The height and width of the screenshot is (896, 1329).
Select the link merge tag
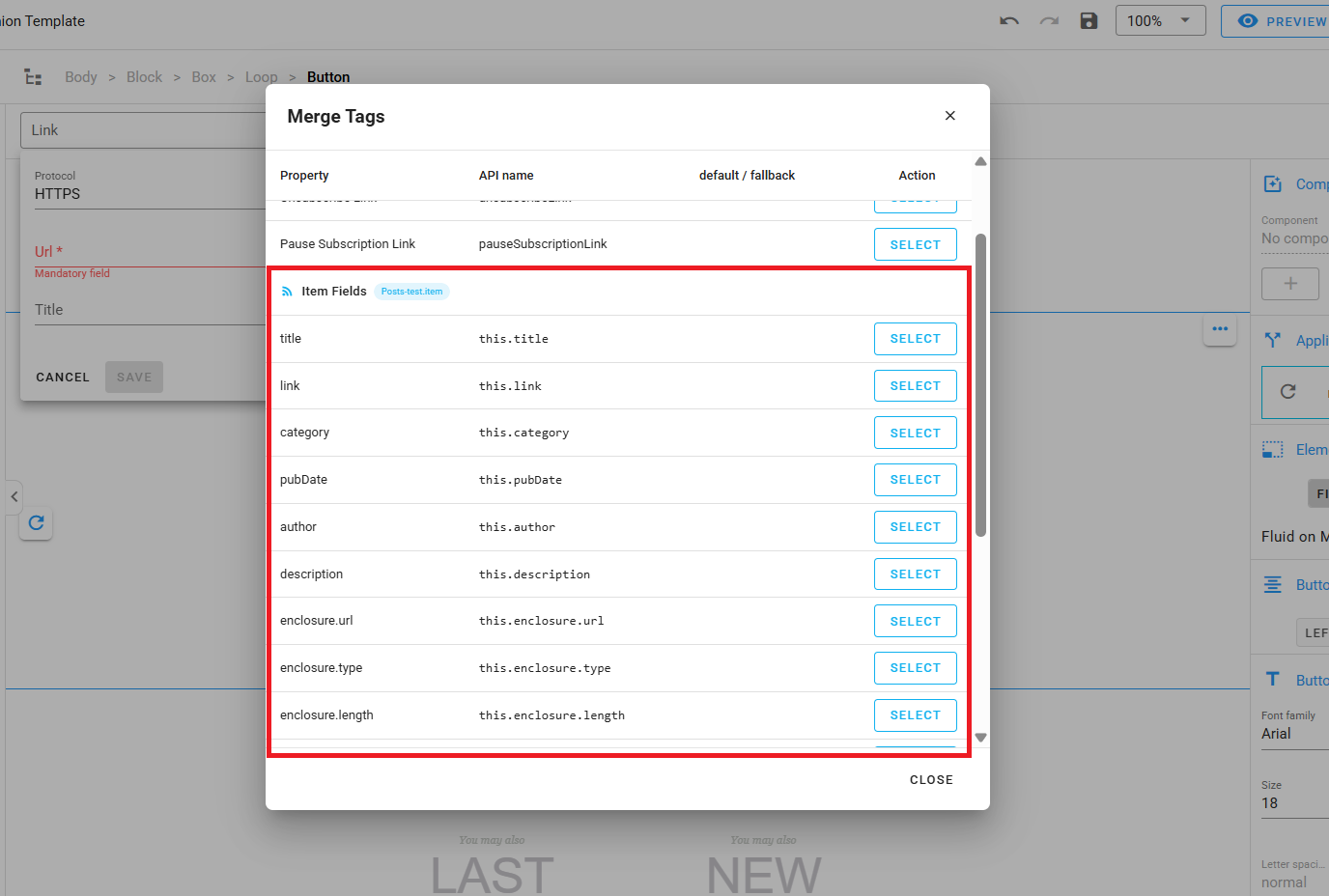pos(916,386)
